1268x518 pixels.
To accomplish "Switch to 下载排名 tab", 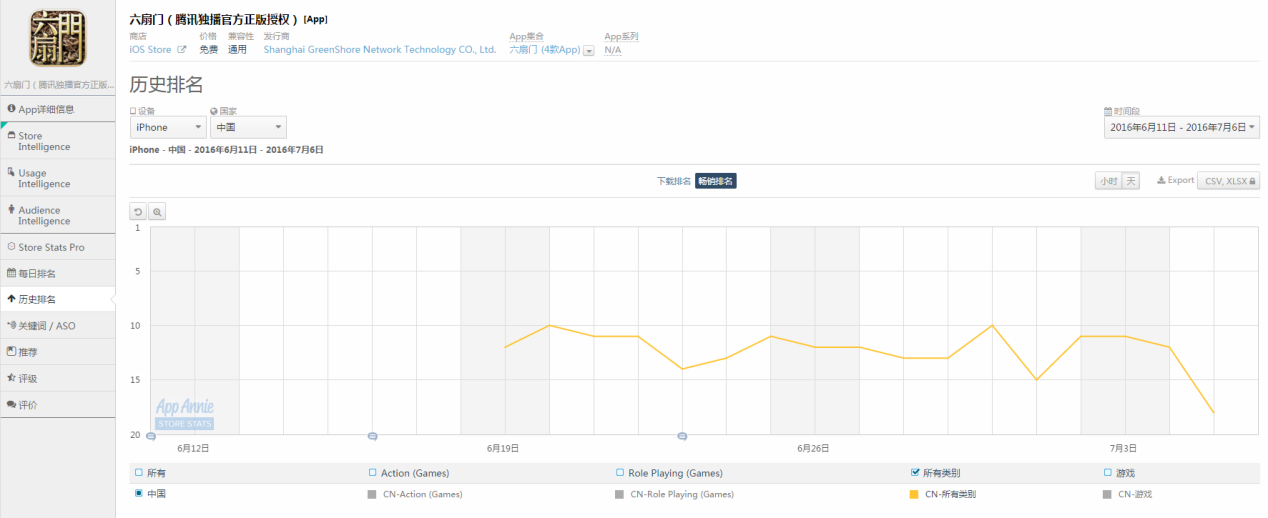I will tap(673, 181).
